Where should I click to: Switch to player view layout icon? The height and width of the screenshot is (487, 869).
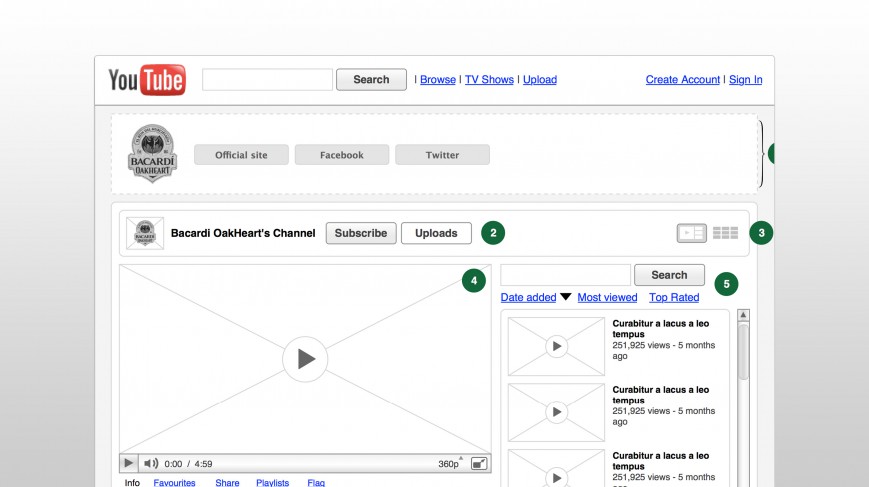pos(692,233)
